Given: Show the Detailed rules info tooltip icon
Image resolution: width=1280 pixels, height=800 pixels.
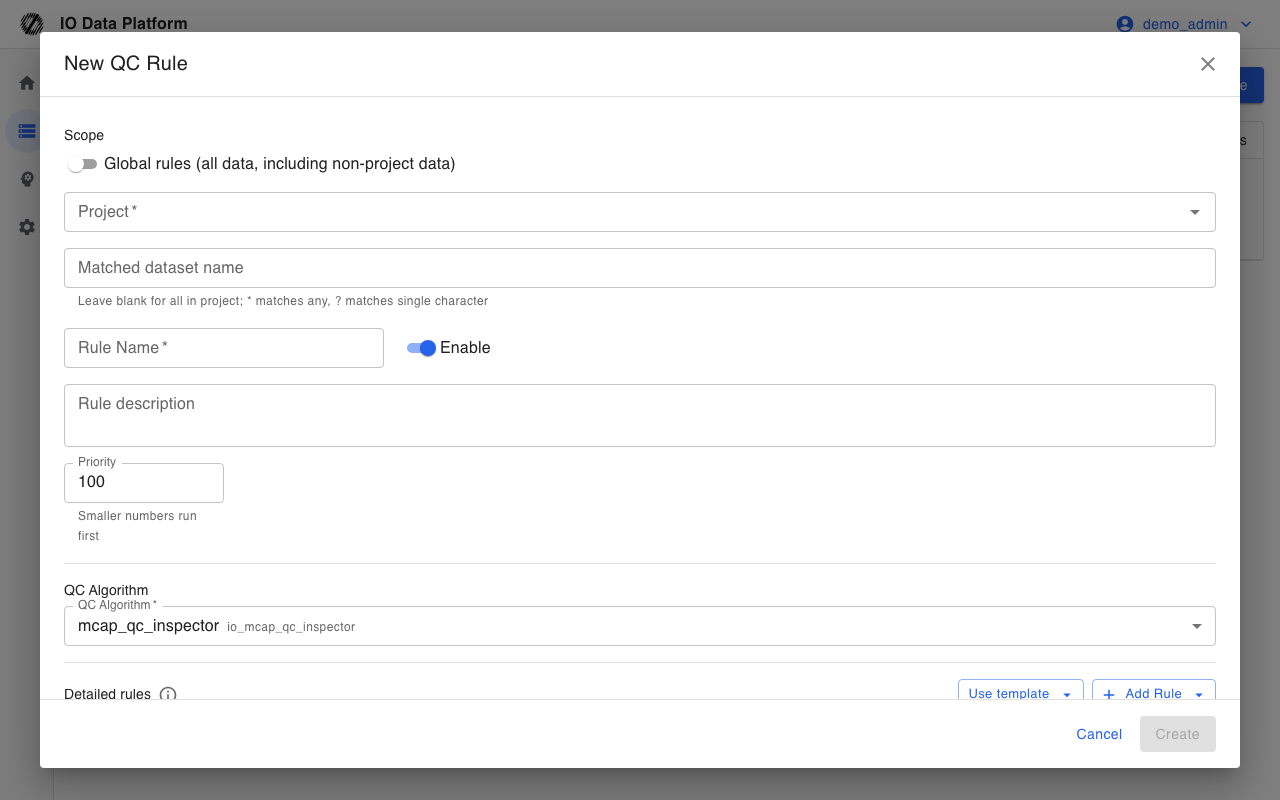Looking at the screenshot, I should 168,694.
